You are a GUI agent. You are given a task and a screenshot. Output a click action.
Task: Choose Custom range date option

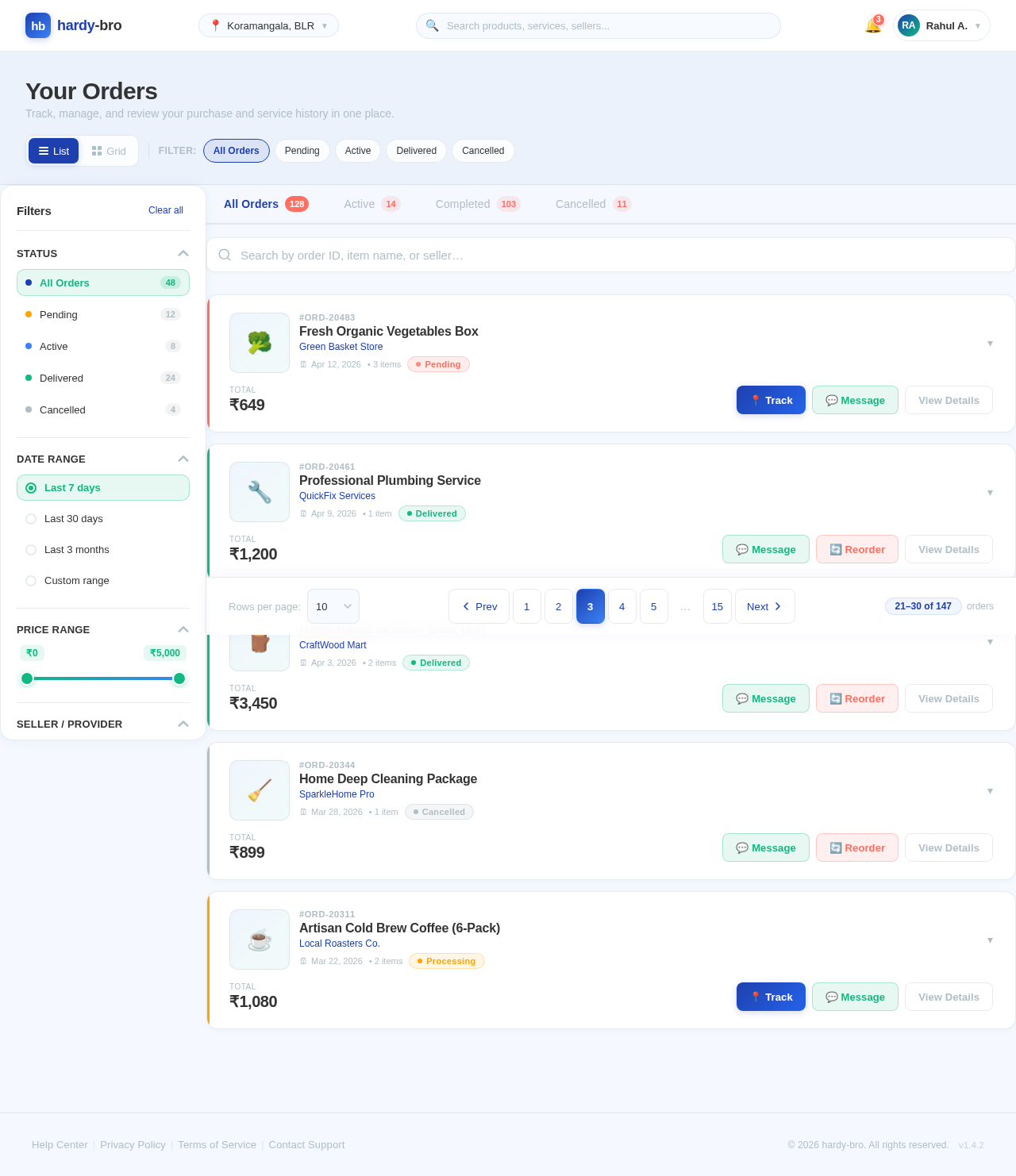point(103,580)
